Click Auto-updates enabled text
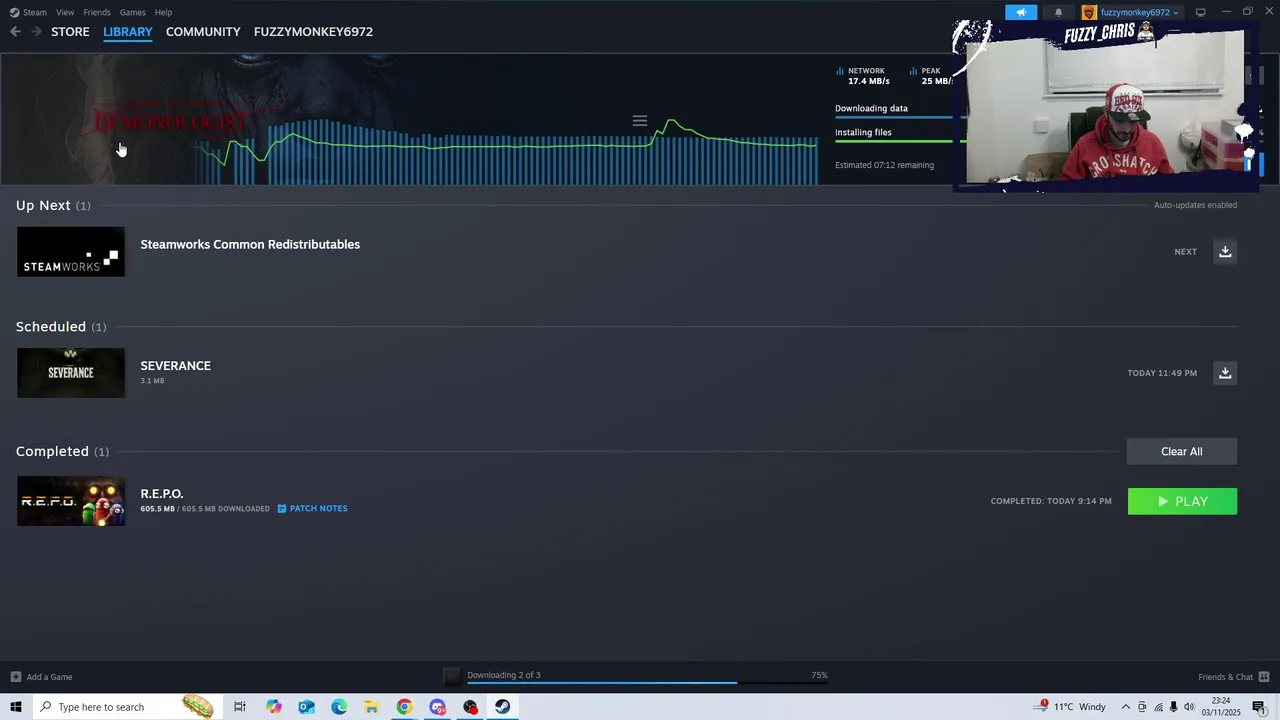Viewport: 1280px width, 720px height. [1195, 205]
